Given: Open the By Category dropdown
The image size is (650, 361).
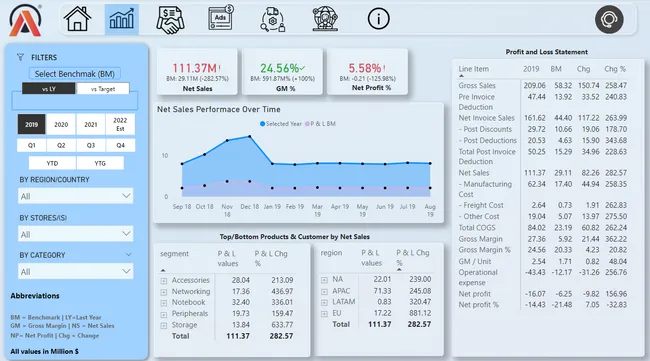Looking at the screenshot, I should (x=75, y=271).
